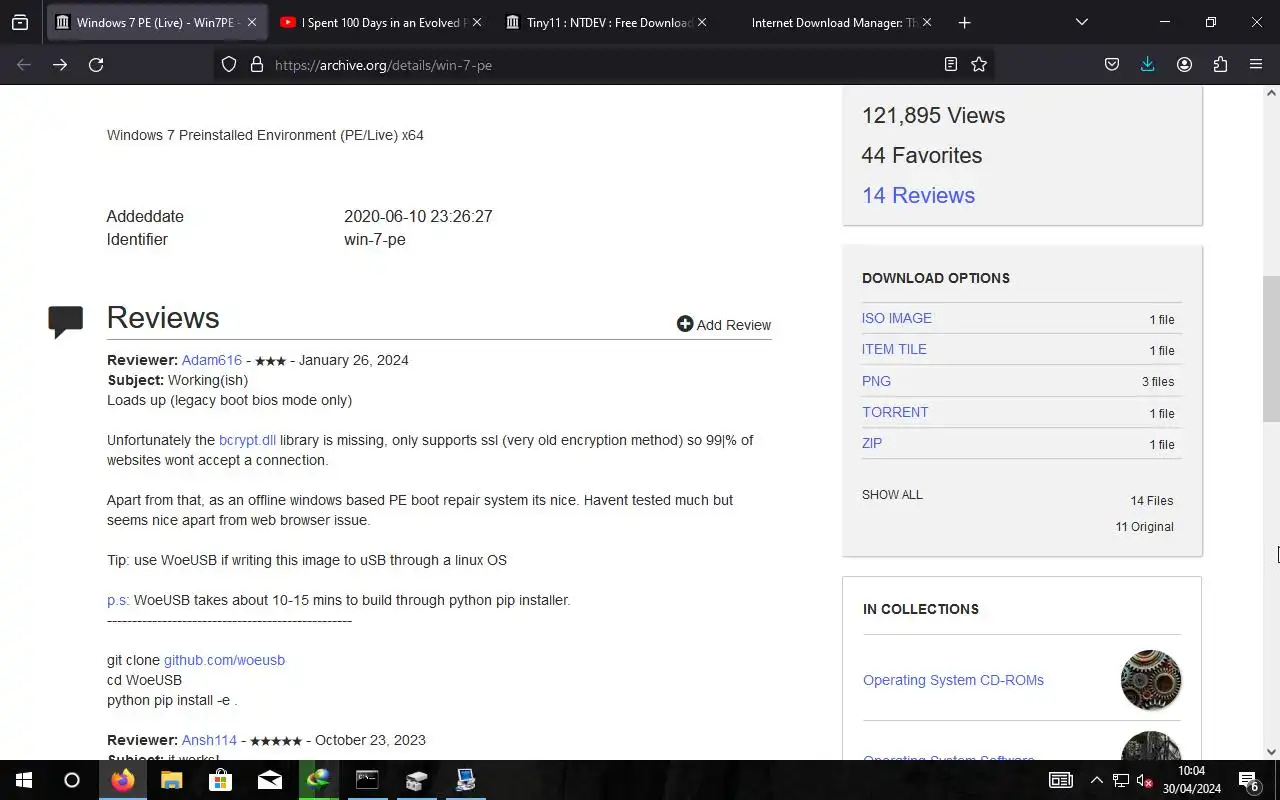Open Firefox application menu
Screen dimensions: 1280x800
(x=1256, y=64)
